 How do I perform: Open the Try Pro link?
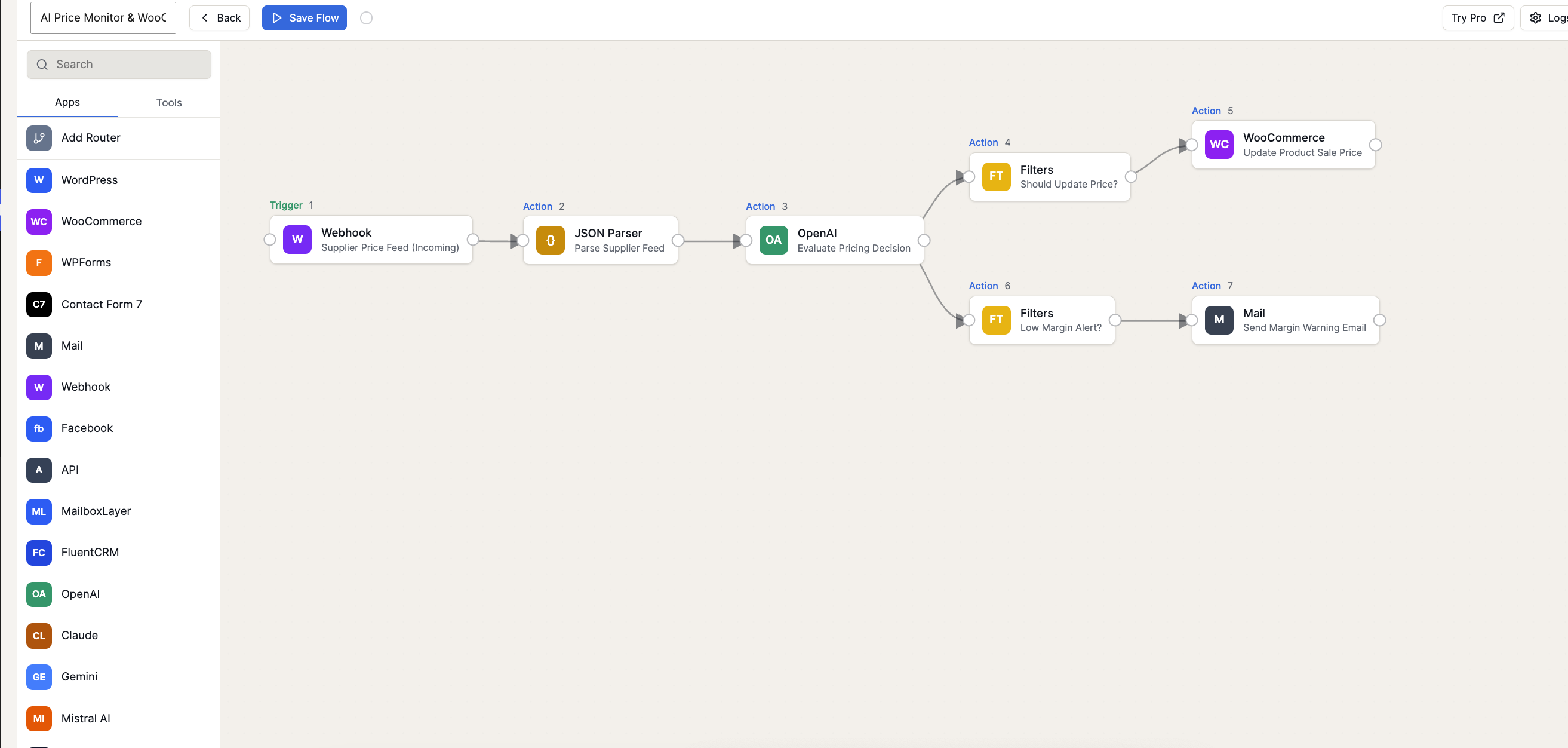1477,18
